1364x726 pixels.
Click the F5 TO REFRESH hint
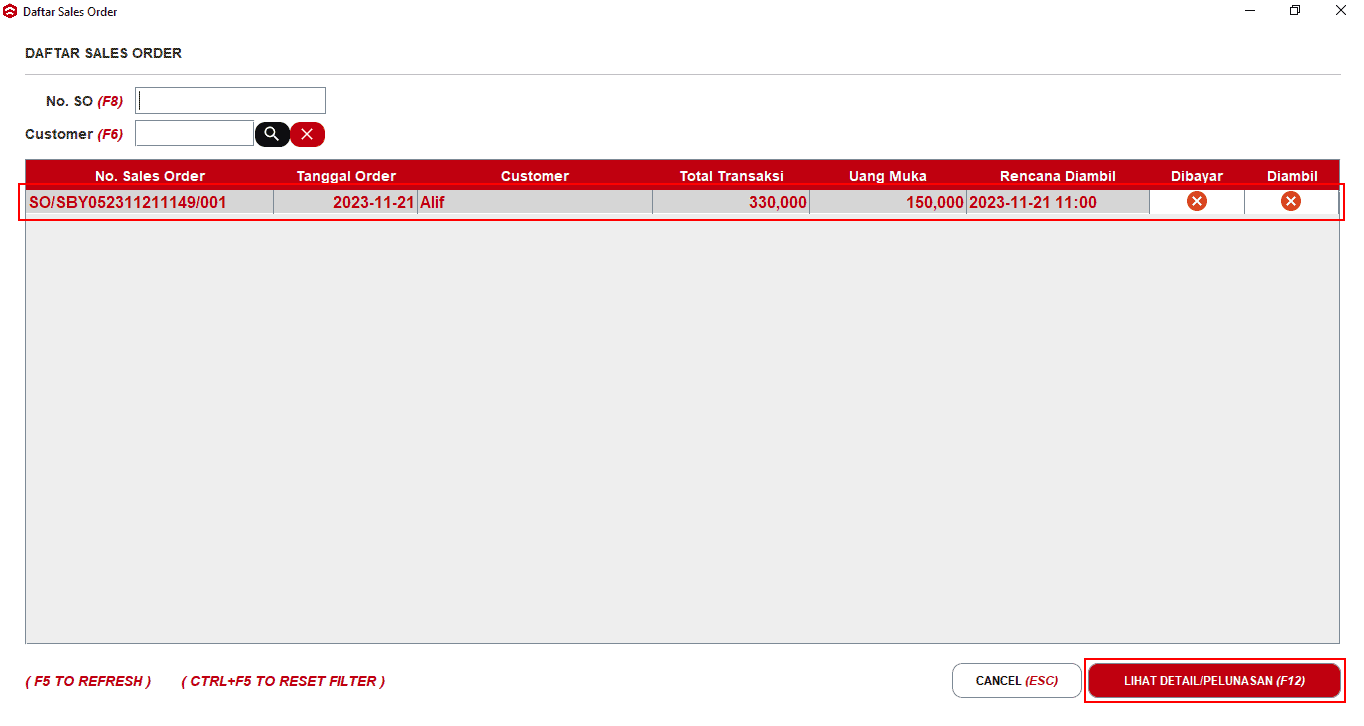(88, 681)
